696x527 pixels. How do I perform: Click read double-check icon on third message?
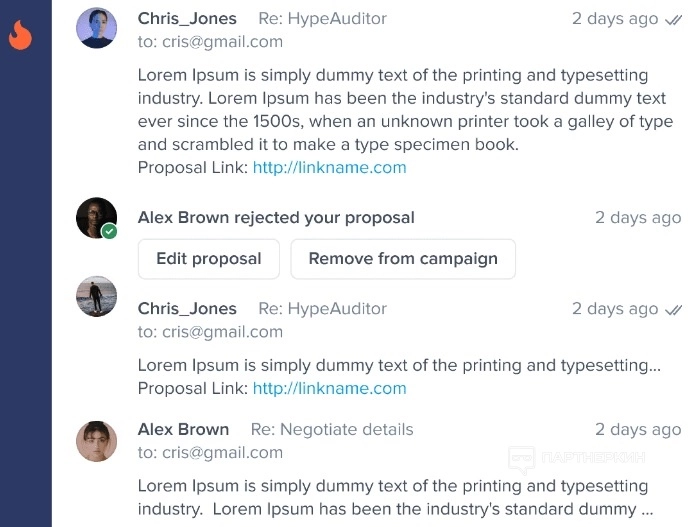[674, 310]
